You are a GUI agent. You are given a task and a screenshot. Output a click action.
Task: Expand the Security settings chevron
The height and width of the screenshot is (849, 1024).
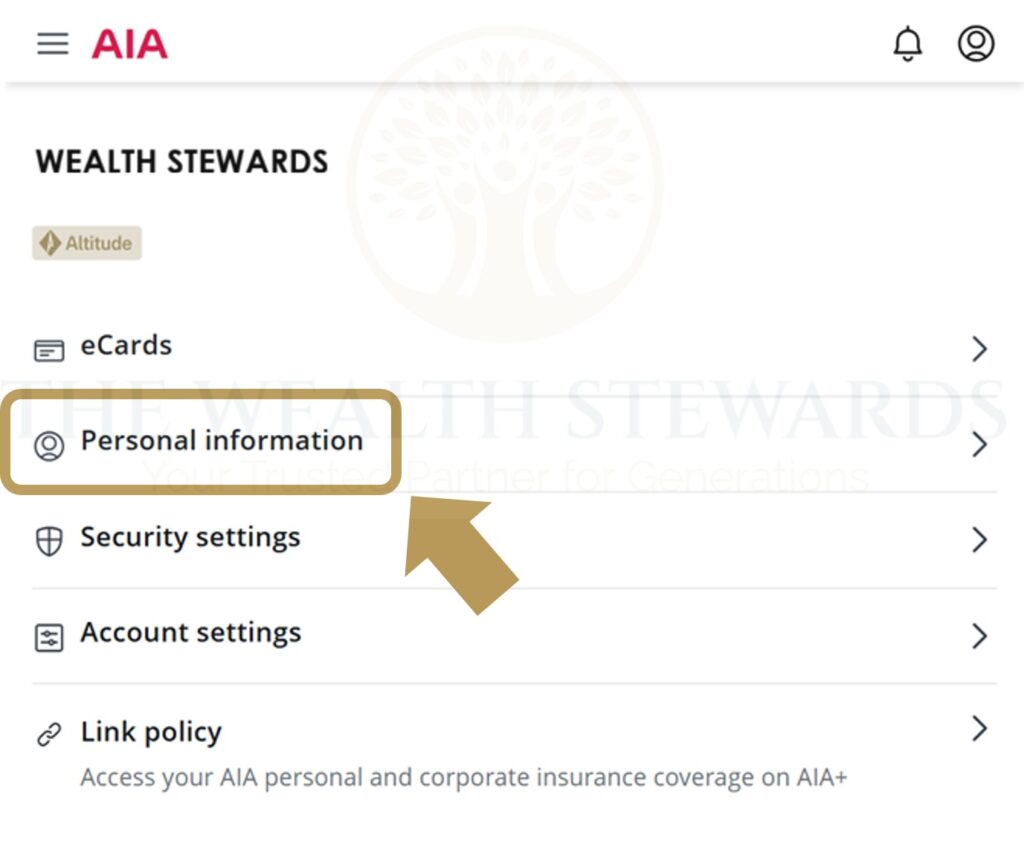[980, 541]
